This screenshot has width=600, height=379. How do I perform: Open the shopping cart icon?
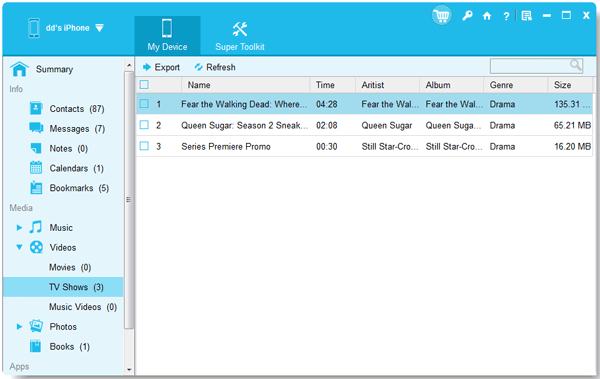point(442,16)
